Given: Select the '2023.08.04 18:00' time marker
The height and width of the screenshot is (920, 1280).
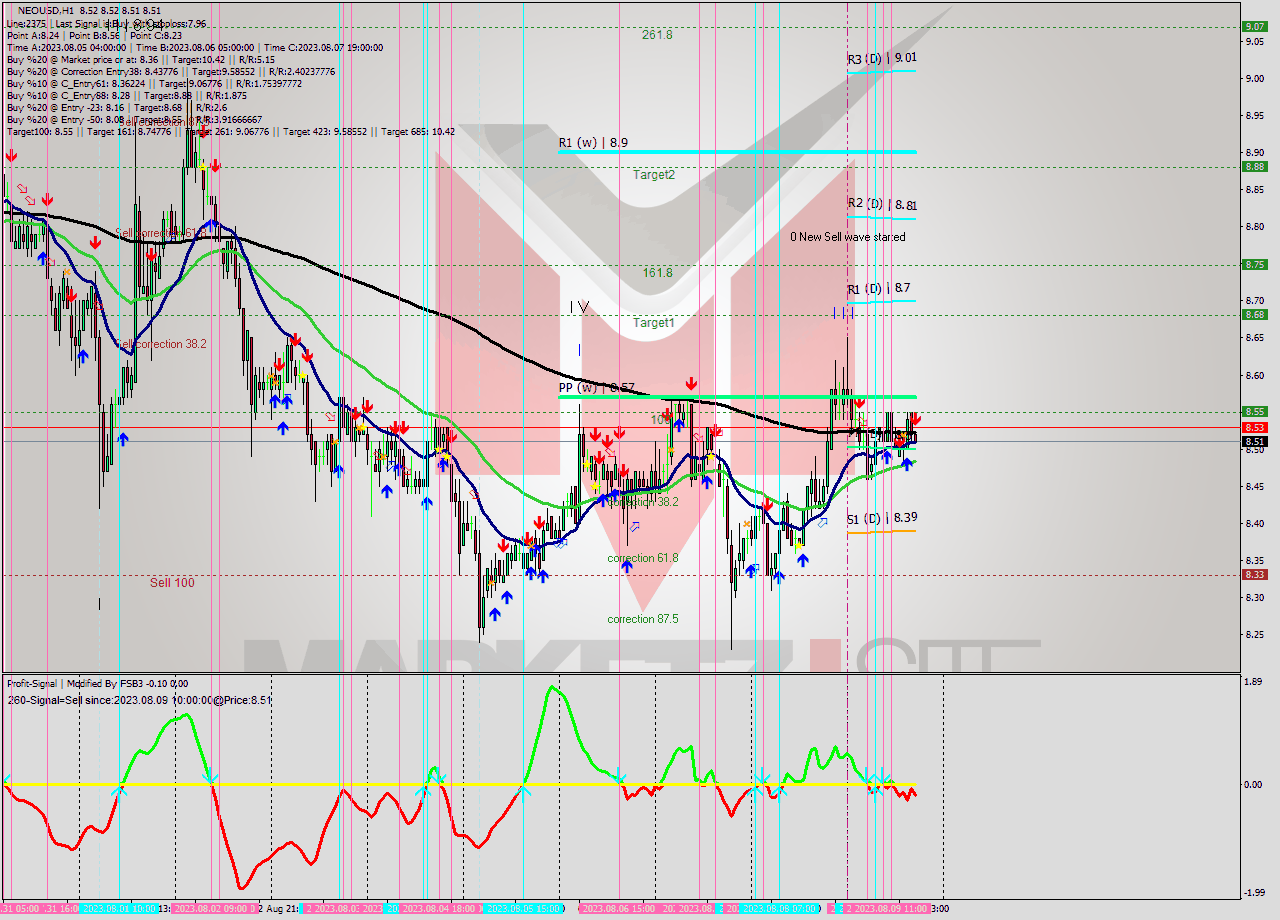Looking at the screenshot, I should tap(440, 908).
